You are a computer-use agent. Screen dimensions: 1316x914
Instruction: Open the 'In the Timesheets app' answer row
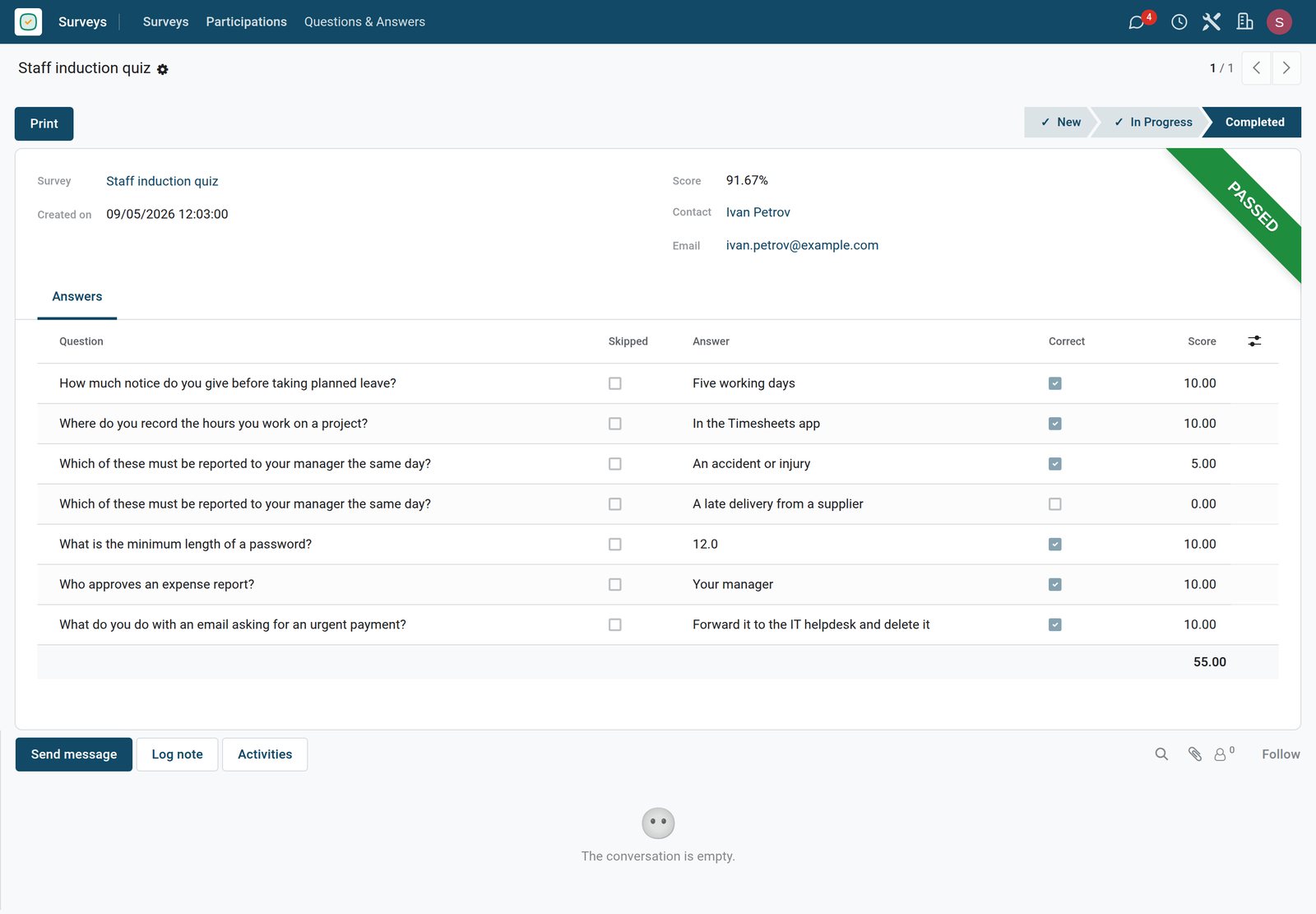coord(756,424)
